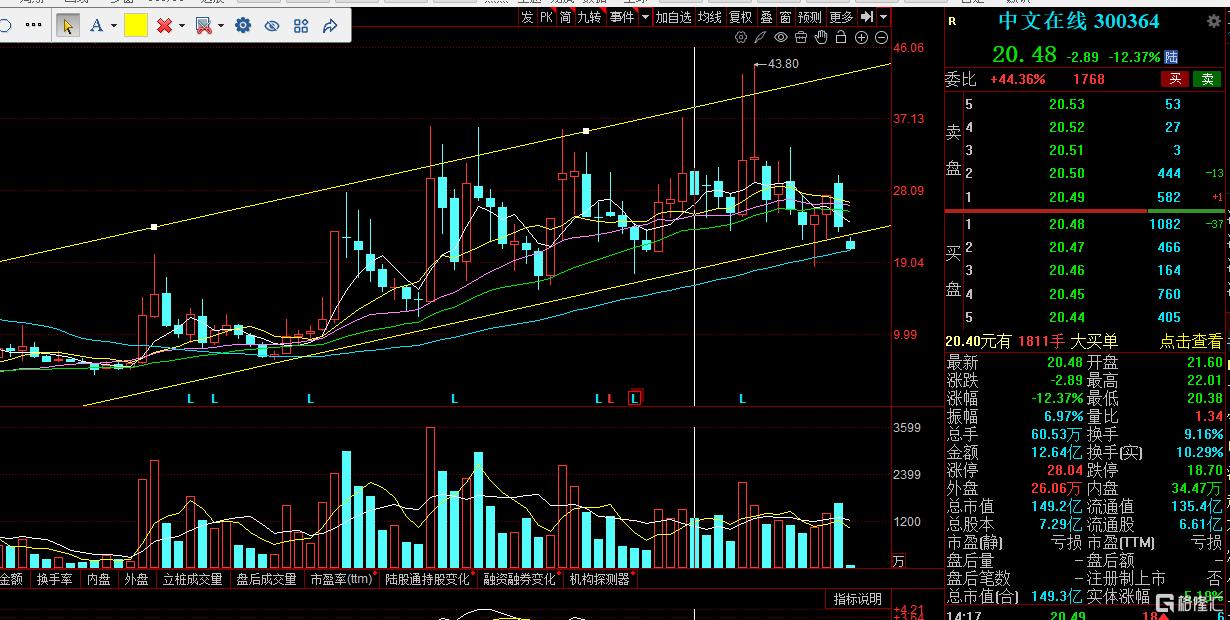Expand the delete tool dropdown arrow
Viewport: 1230px width, 620px height.
tap(181, 26)
